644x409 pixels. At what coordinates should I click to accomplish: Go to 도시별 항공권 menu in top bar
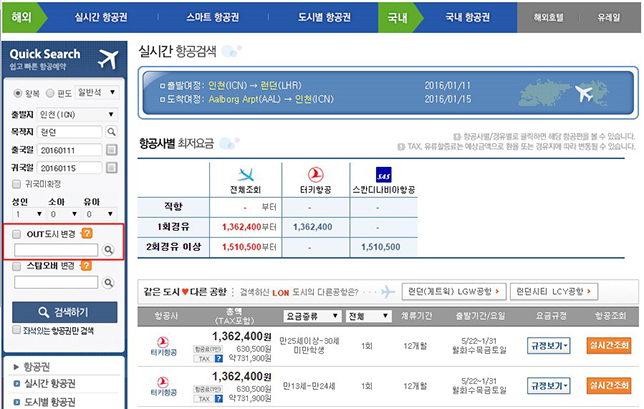pos(324,17)
